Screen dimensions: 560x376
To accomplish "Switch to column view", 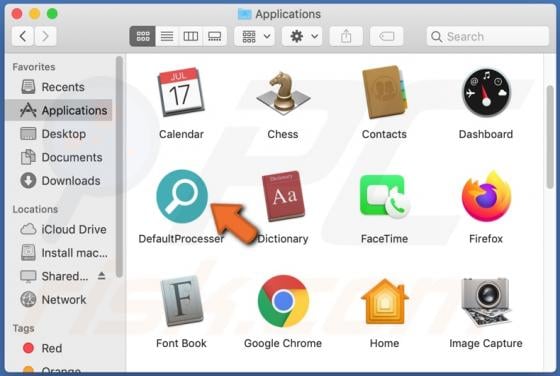I will point(190,36).
